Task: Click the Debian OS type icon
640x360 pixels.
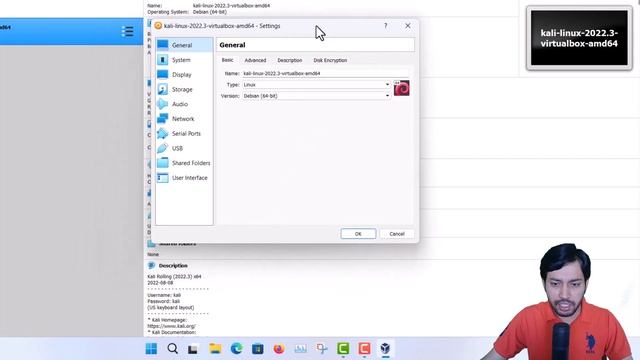Action: click(401, 88)
